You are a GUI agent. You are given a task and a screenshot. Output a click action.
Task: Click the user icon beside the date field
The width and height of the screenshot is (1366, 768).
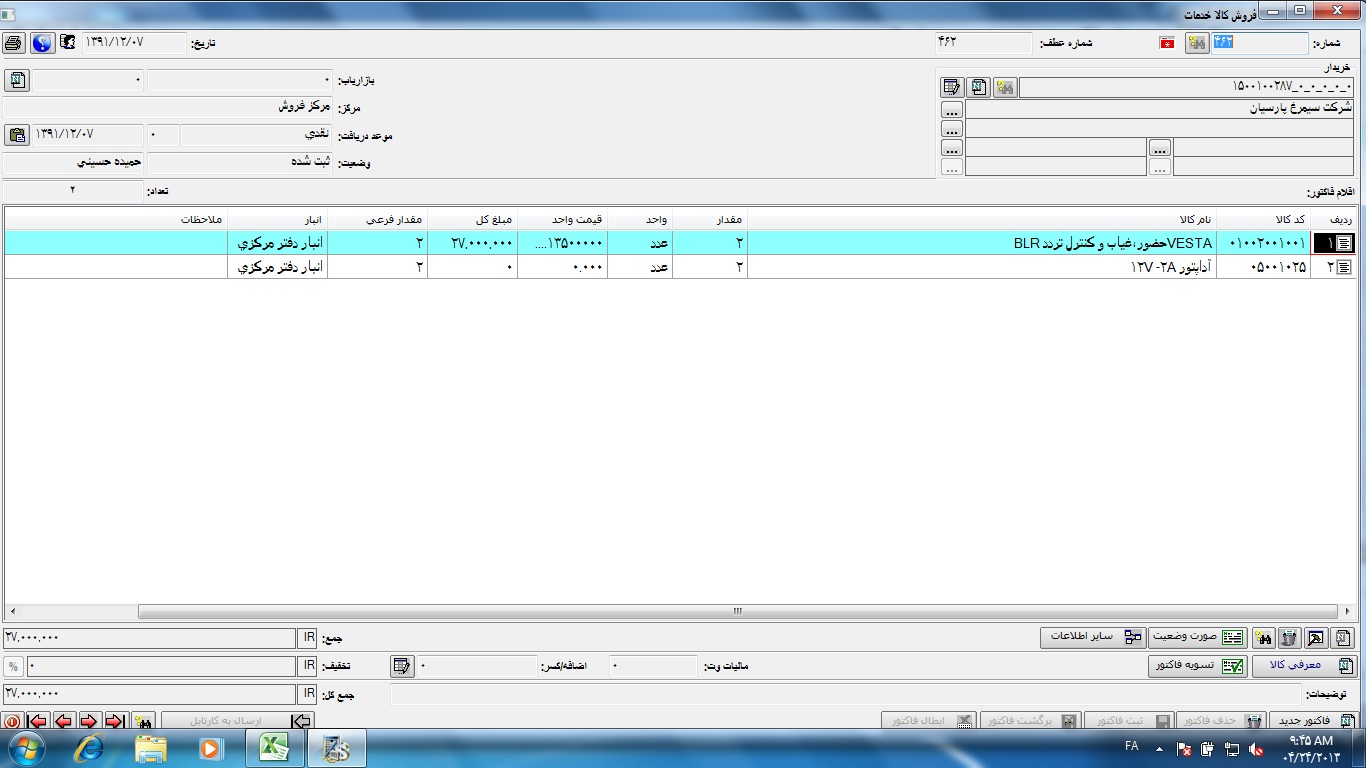(x=68, y=42)
